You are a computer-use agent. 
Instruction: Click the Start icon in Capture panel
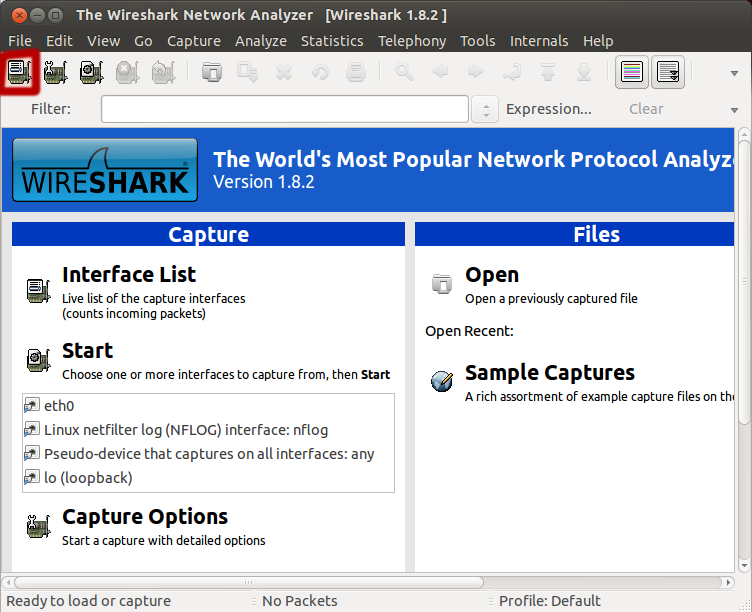[38, 360]
